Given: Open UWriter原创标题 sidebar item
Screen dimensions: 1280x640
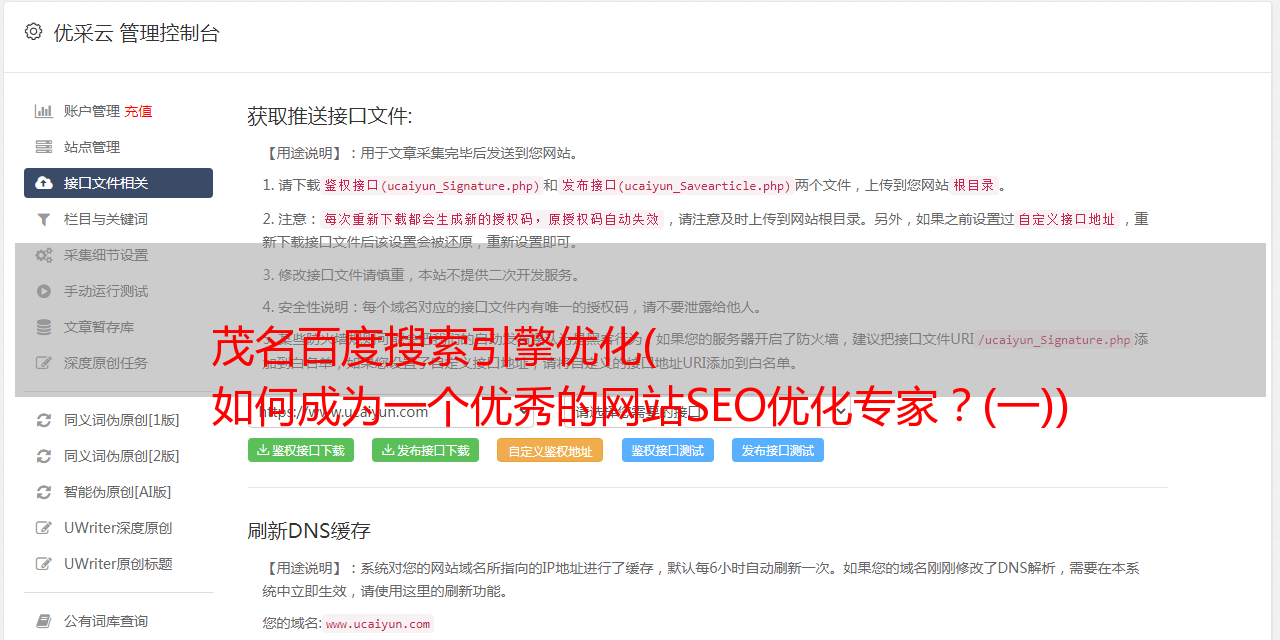Looking at the screenshot, I should (x=118, y=564).
